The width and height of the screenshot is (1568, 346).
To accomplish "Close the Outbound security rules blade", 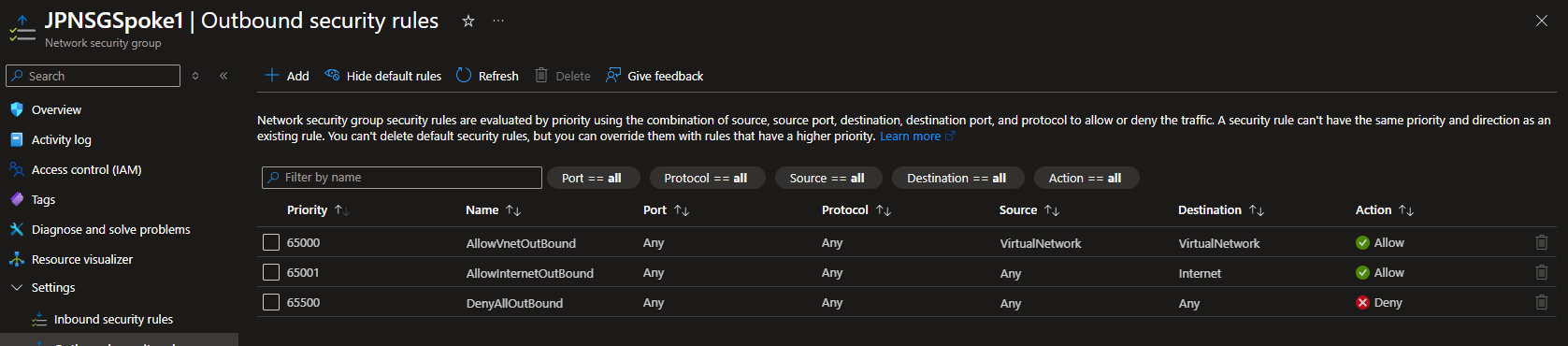I will 1542,21.
